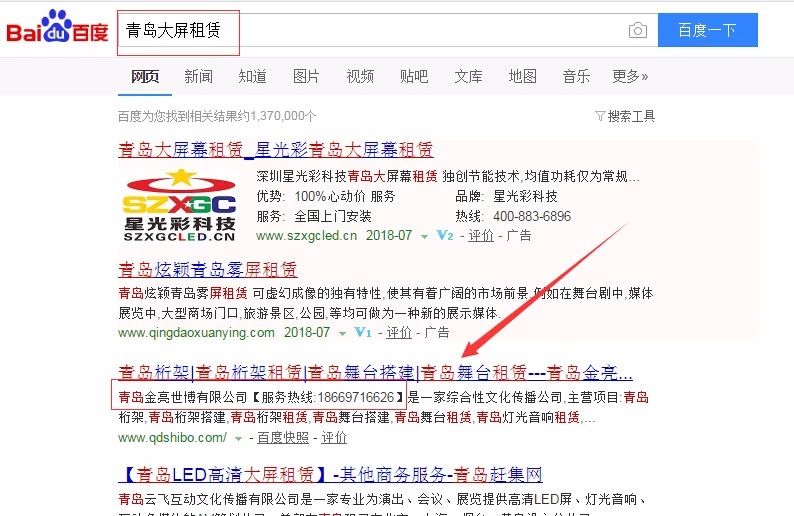Click the Baidu logo

[x=57, y=28]
